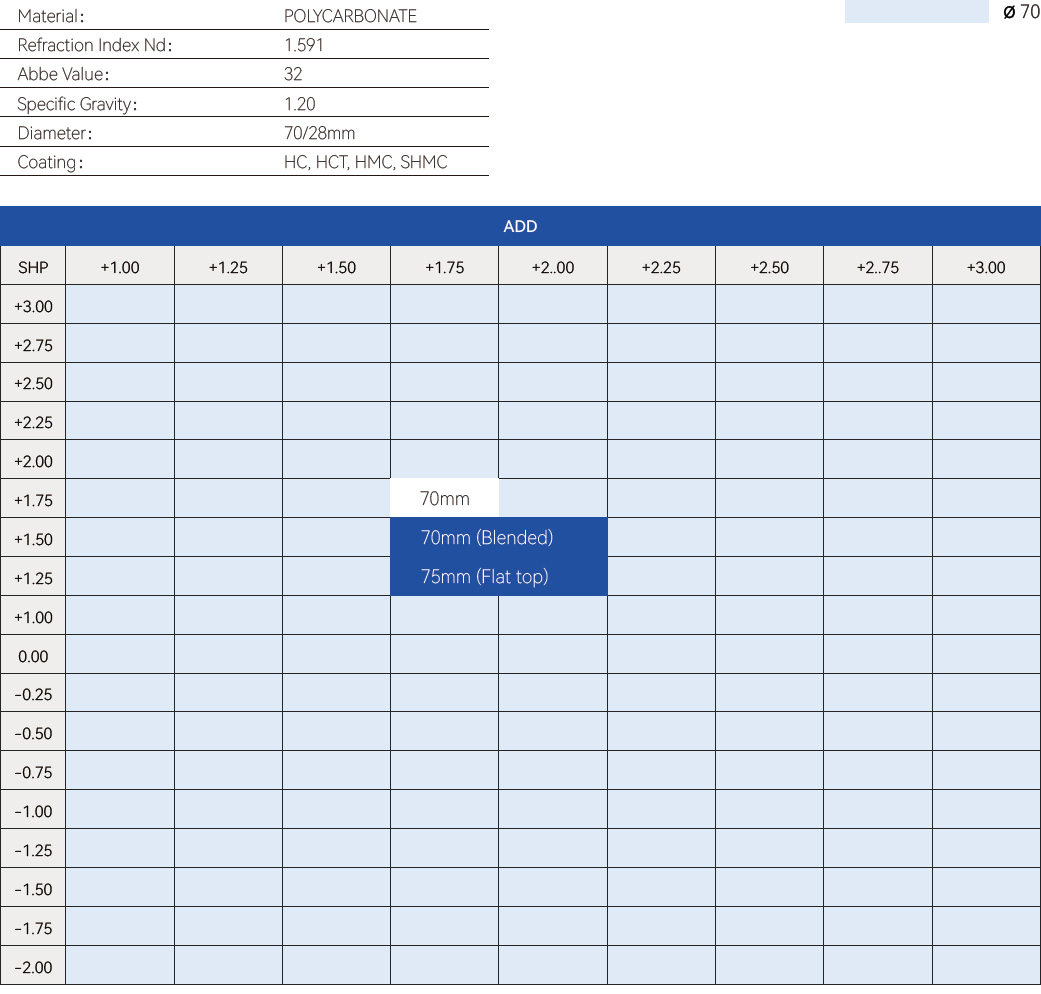1041x994 pixels.
Task: Select the 70mm legend entry
Action: [x=444, y=499]
